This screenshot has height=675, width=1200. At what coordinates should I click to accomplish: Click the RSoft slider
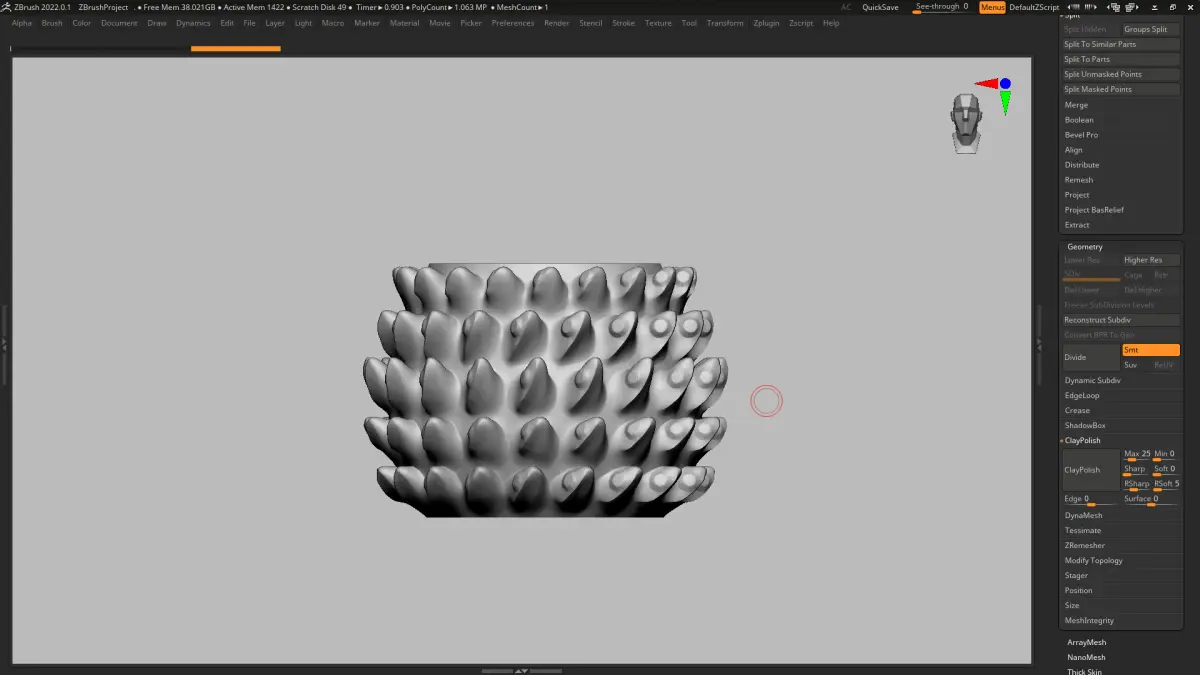tap(1166, 485)
